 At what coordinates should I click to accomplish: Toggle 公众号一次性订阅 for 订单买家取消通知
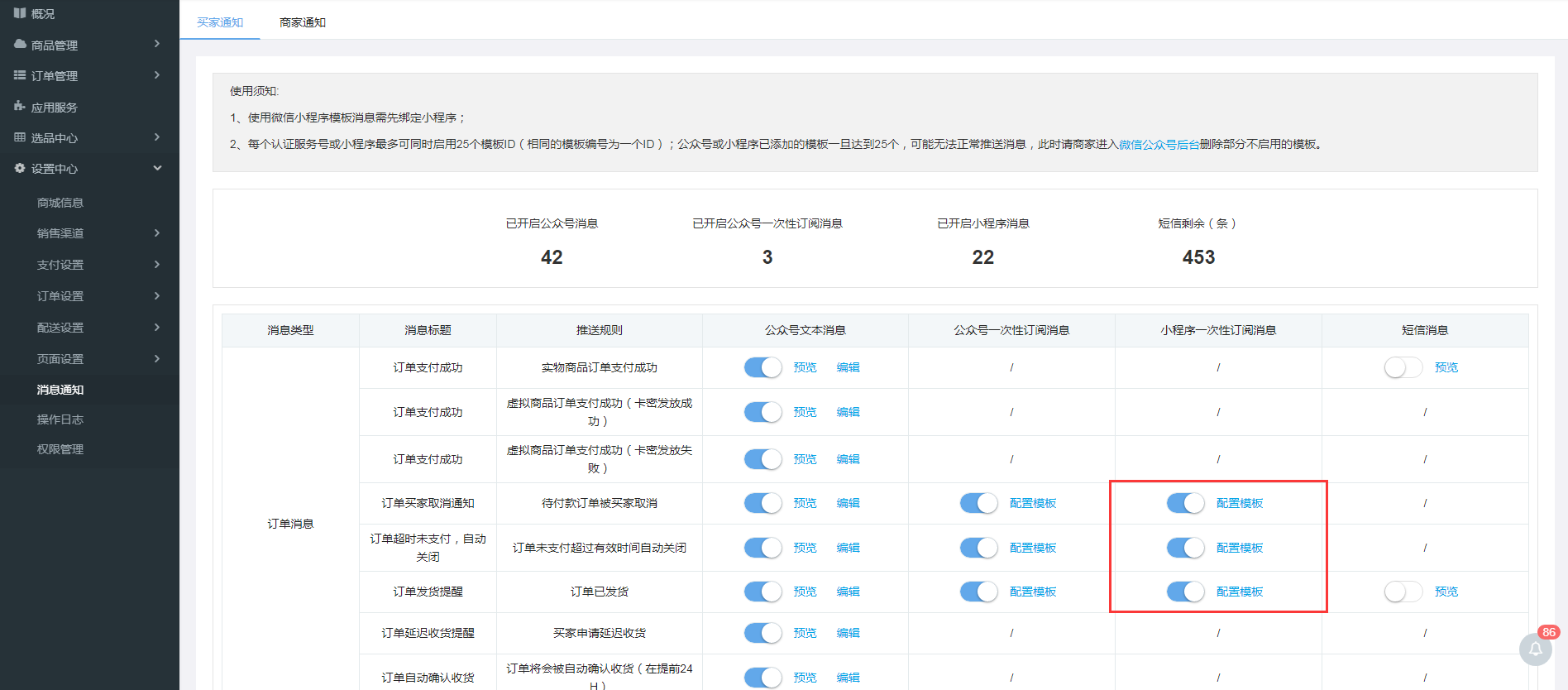(979, 503)
